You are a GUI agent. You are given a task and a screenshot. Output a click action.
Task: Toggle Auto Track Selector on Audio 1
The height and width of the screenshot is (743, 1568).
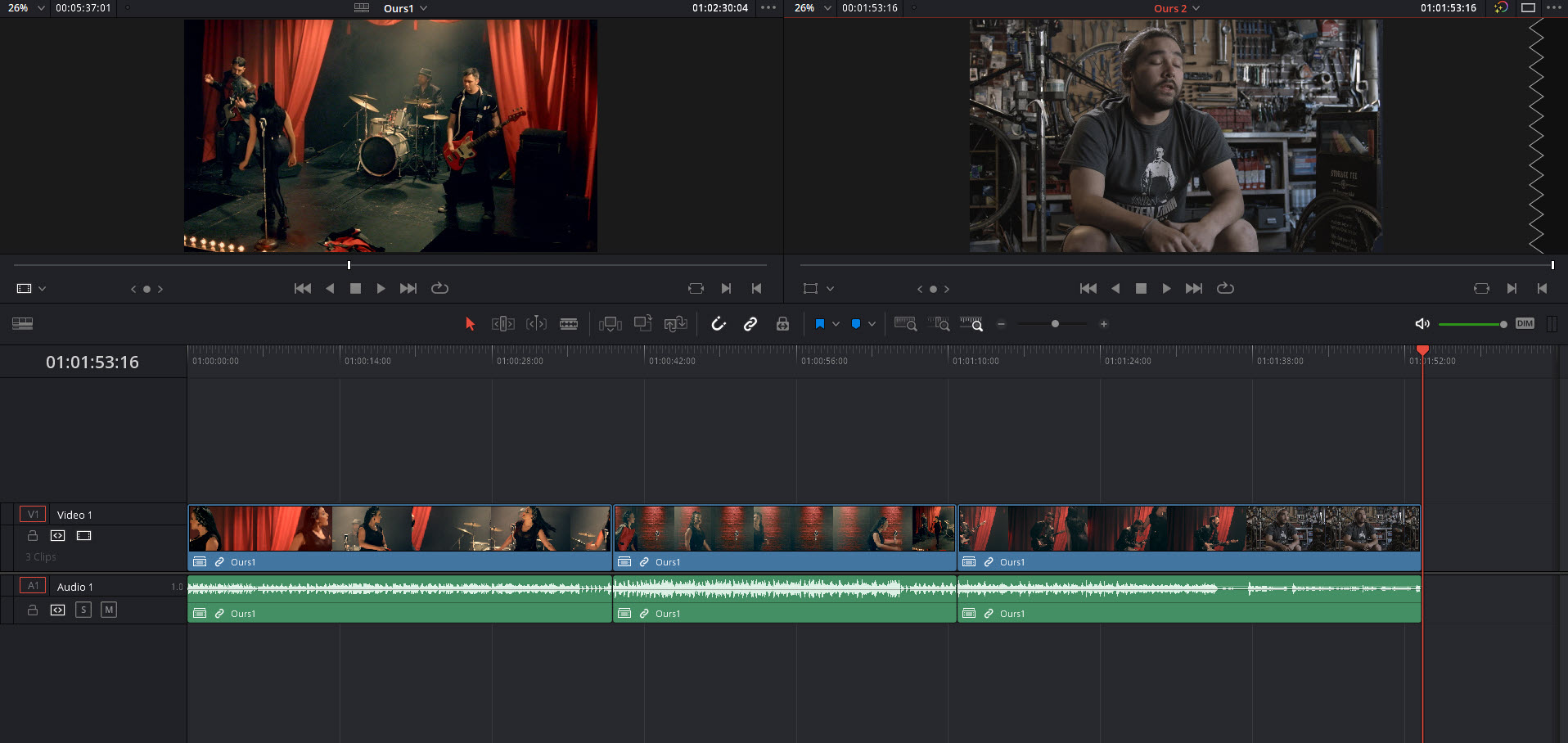tap(57, 610)
